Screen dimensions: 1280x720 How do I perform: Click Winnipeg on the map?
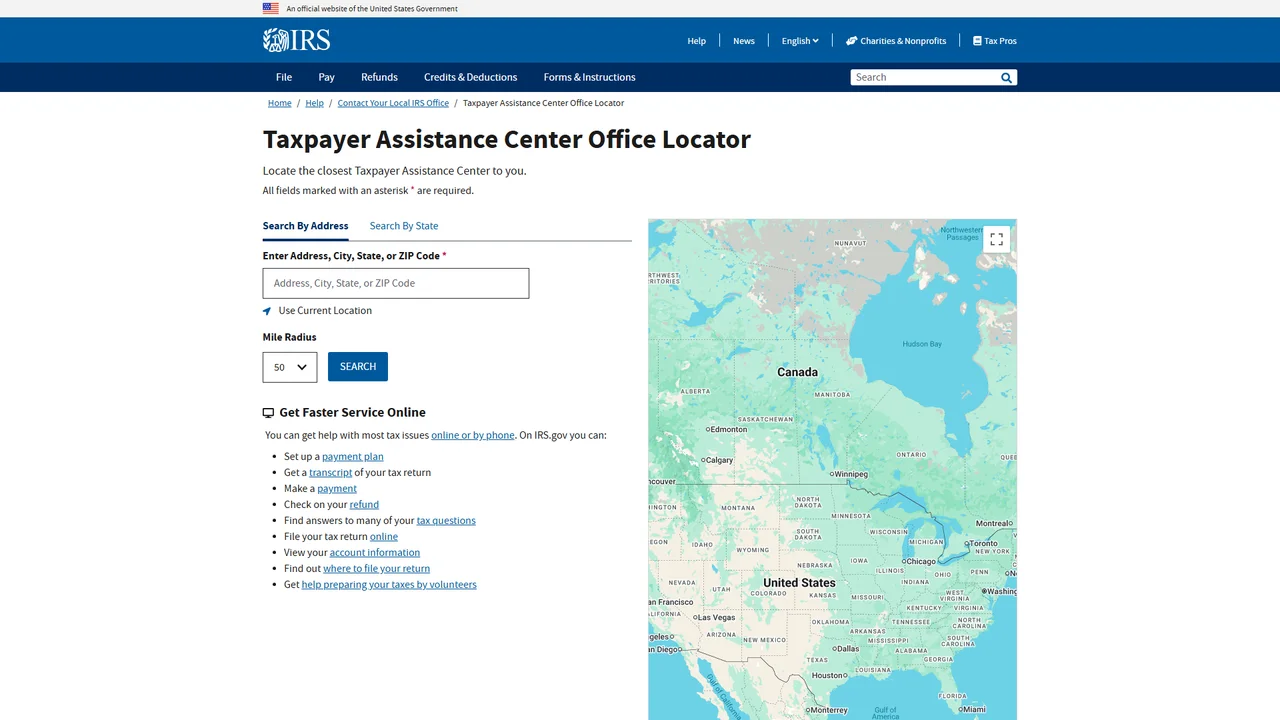click(851, 474)
